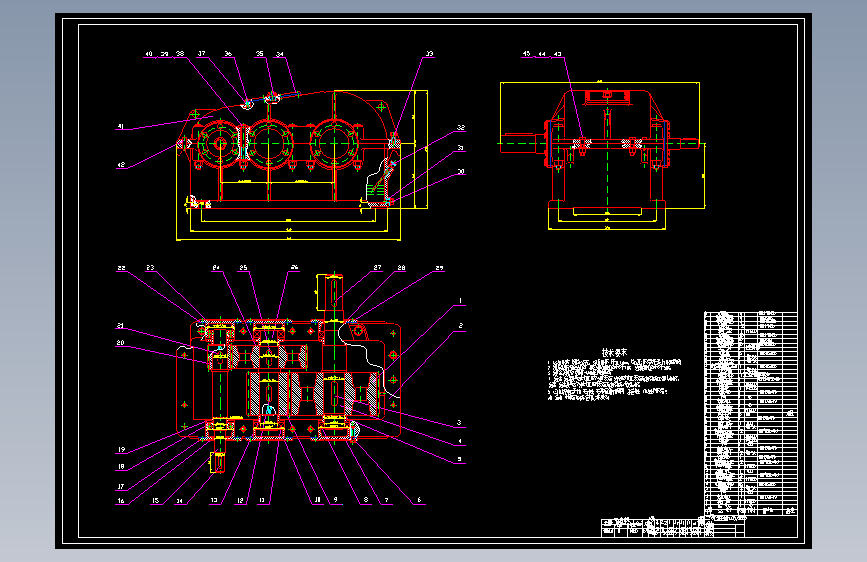The width and height of the screenshot is (867, 562).
Task: Select part number label 8
Action: click(x=365, y=501)
